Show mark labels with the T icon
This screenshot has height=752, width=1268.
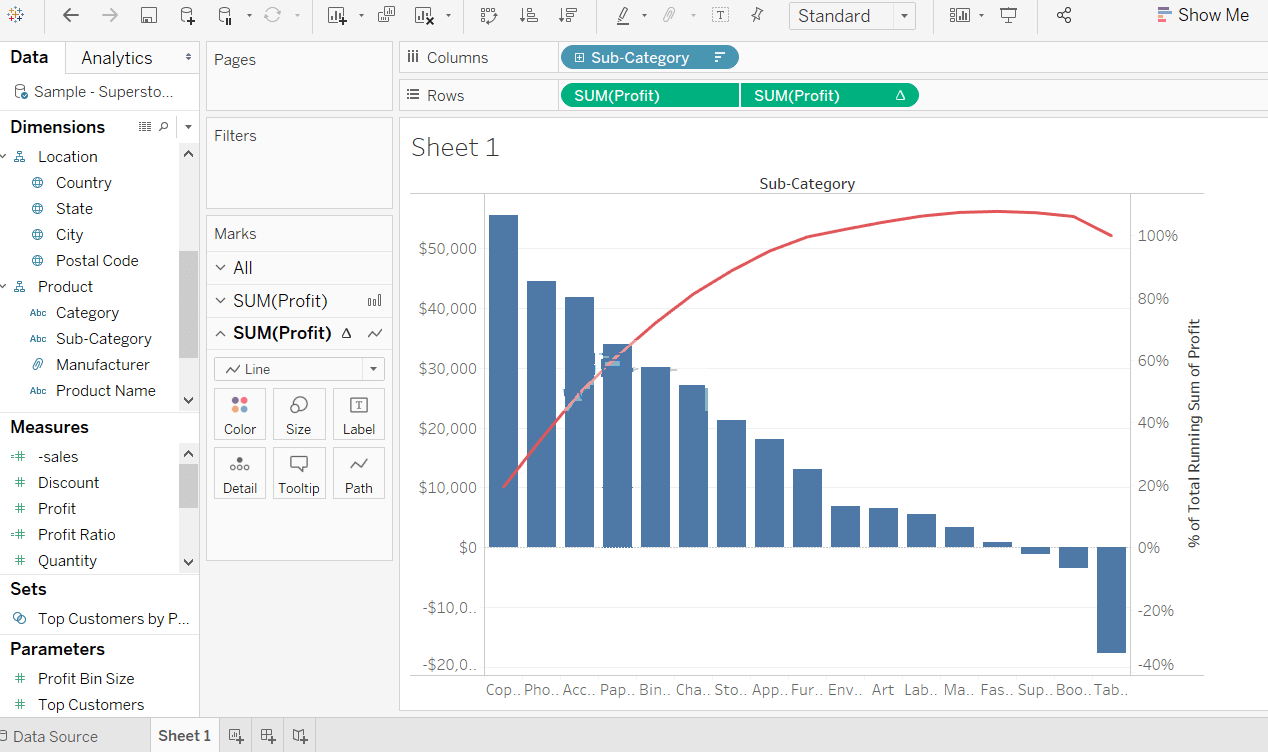point(720,15)
